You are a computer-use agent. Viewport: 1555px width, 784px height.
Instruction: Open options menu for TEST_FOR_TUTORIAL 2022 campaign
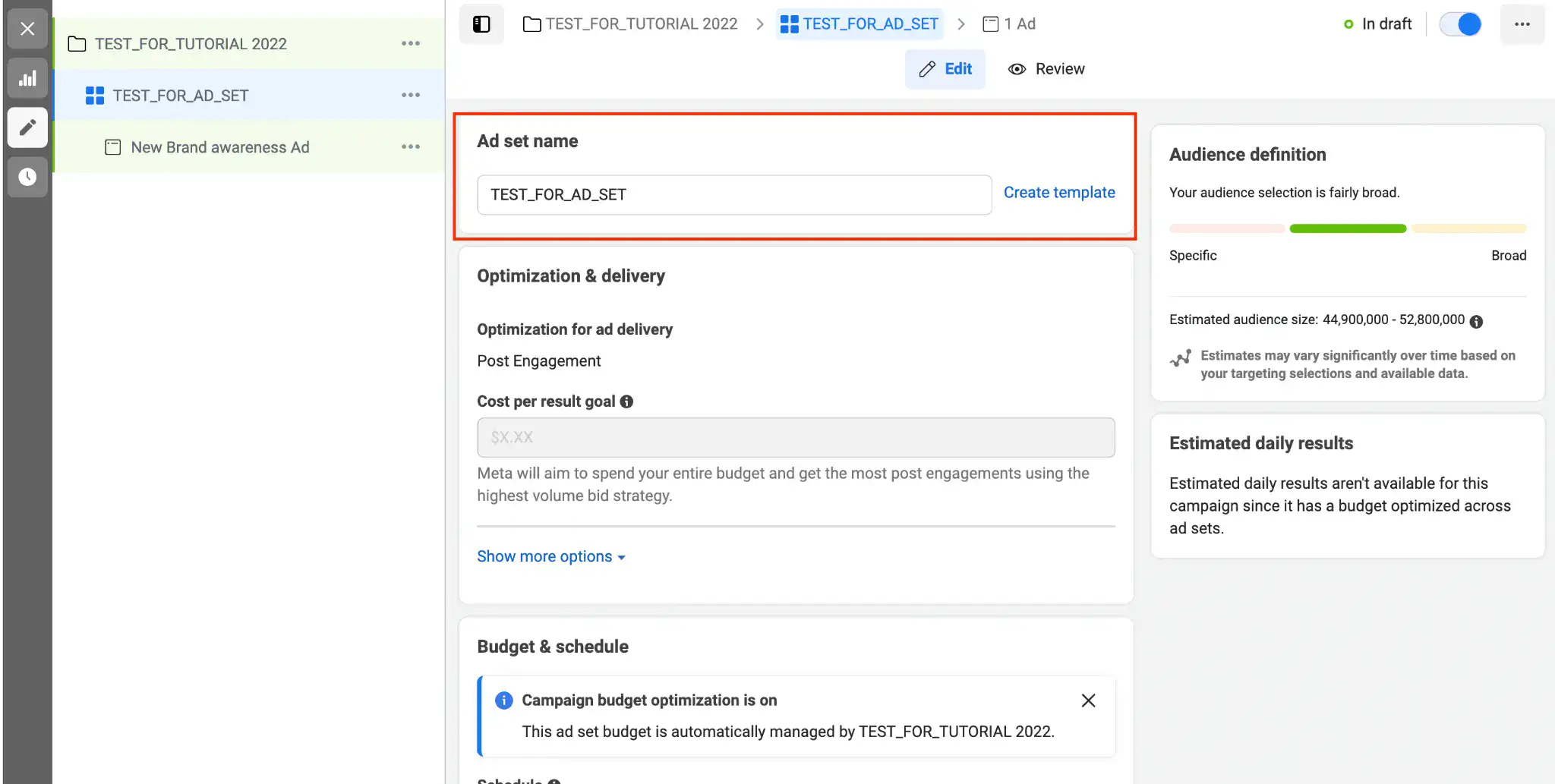[x=411, y=44]
